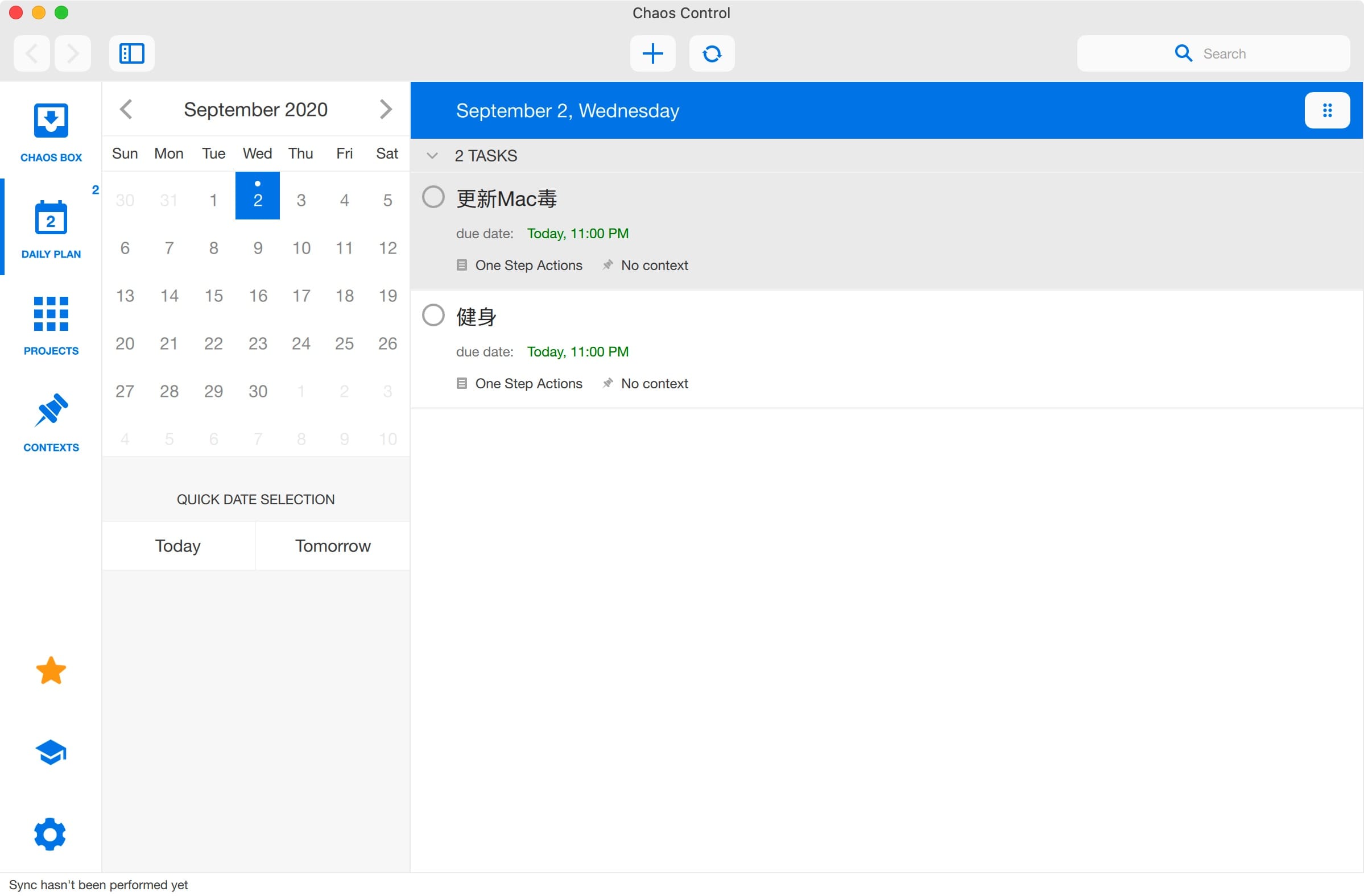The image size is (1364, 896).
Task: Toggle the sidebar panel layout button
Action: [x=131, y=53]
